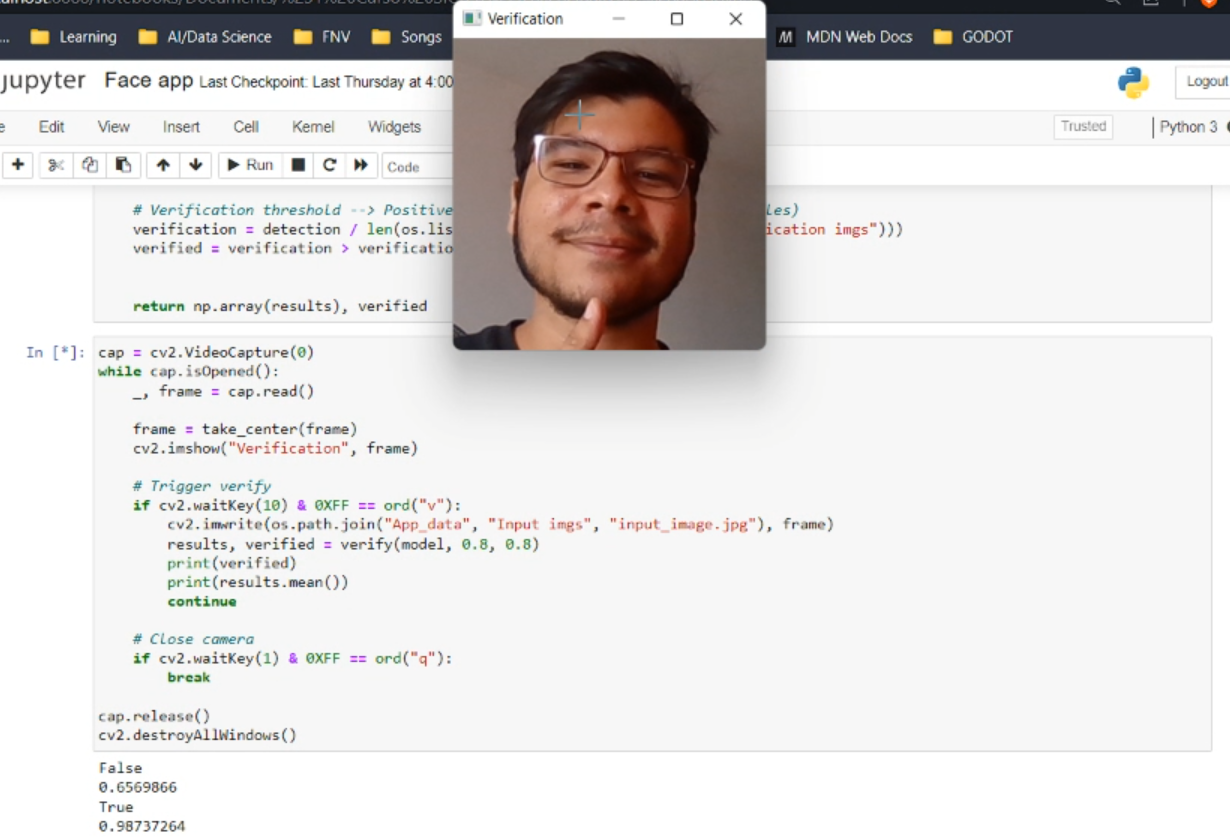Image resolution: width=1230 pixels, height=837 pixels.
Task: Click the webcam frame in Verification window
Action: click(609, 194)
